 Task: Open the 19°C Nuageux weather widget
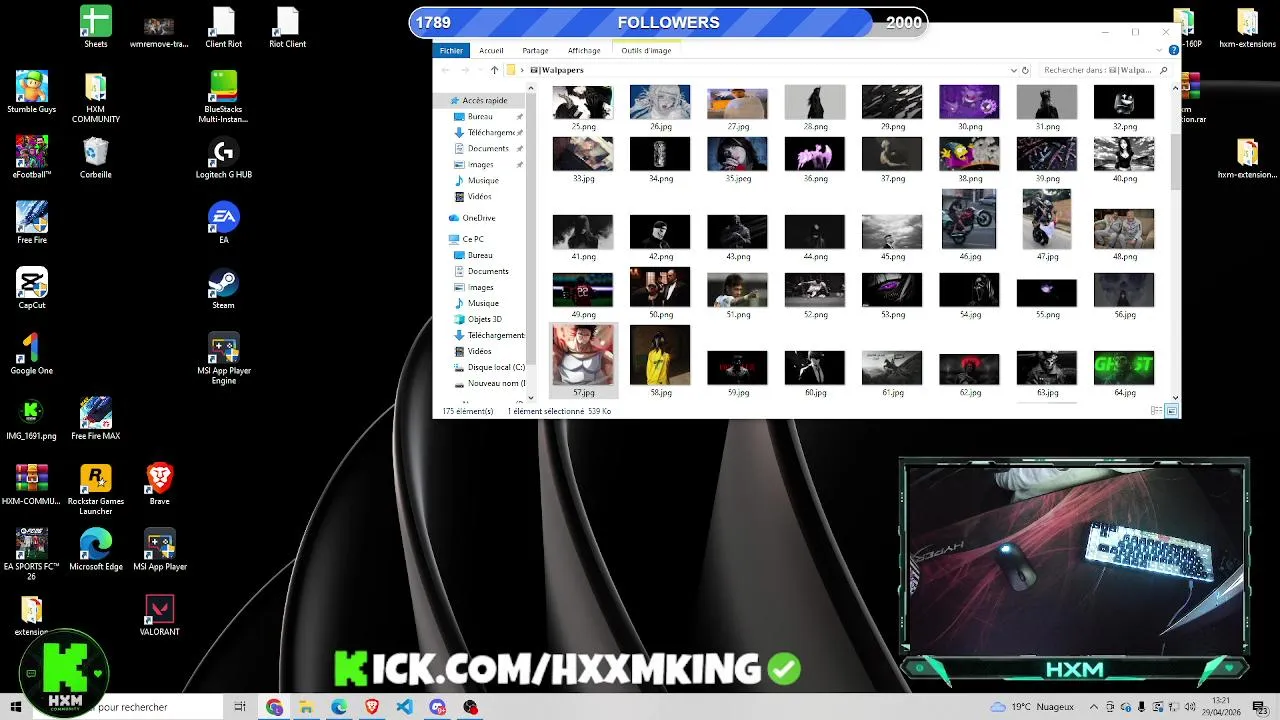[1030, 707]
